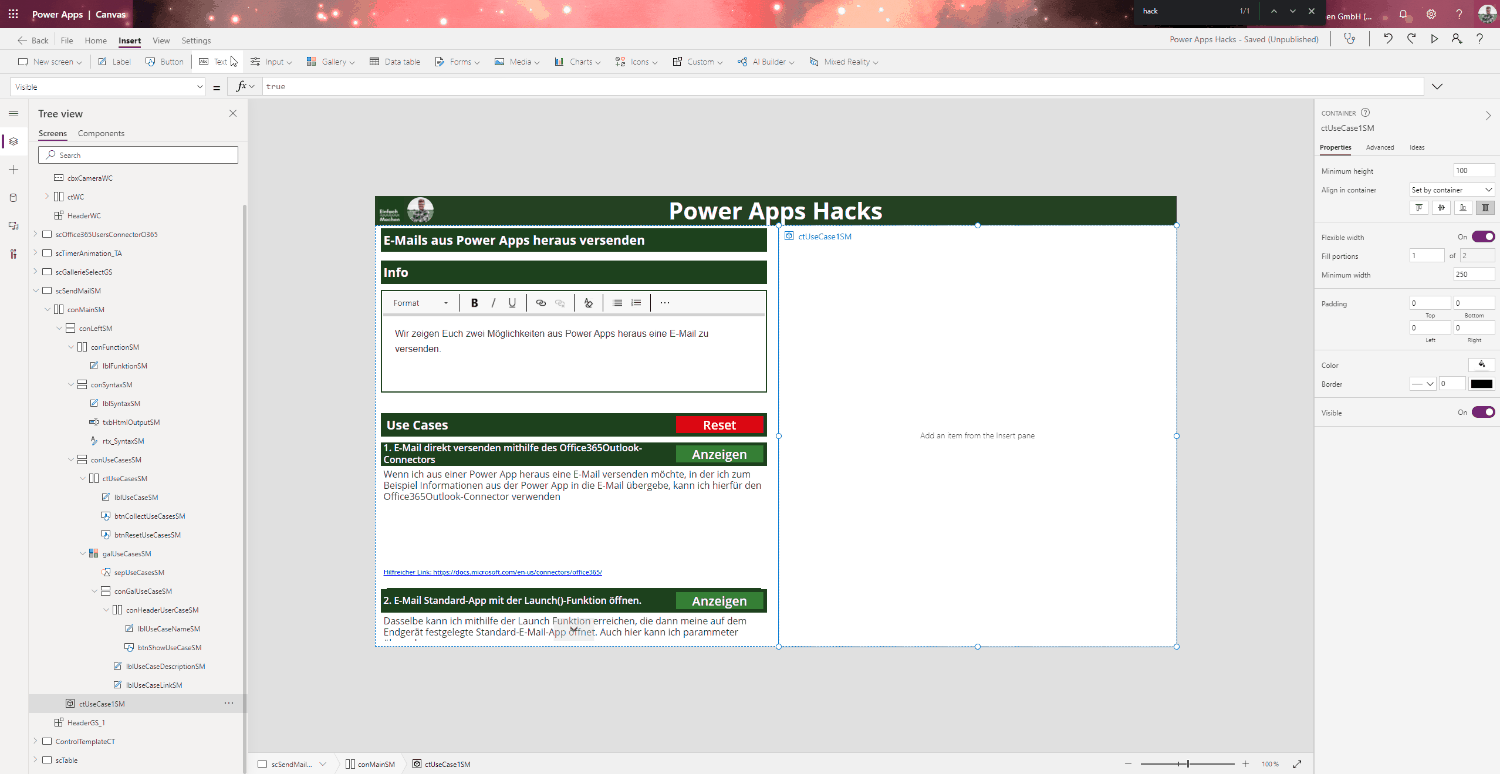Expand the scOffice365UsersConnectorO365 screen

click(x=35, y=234)
